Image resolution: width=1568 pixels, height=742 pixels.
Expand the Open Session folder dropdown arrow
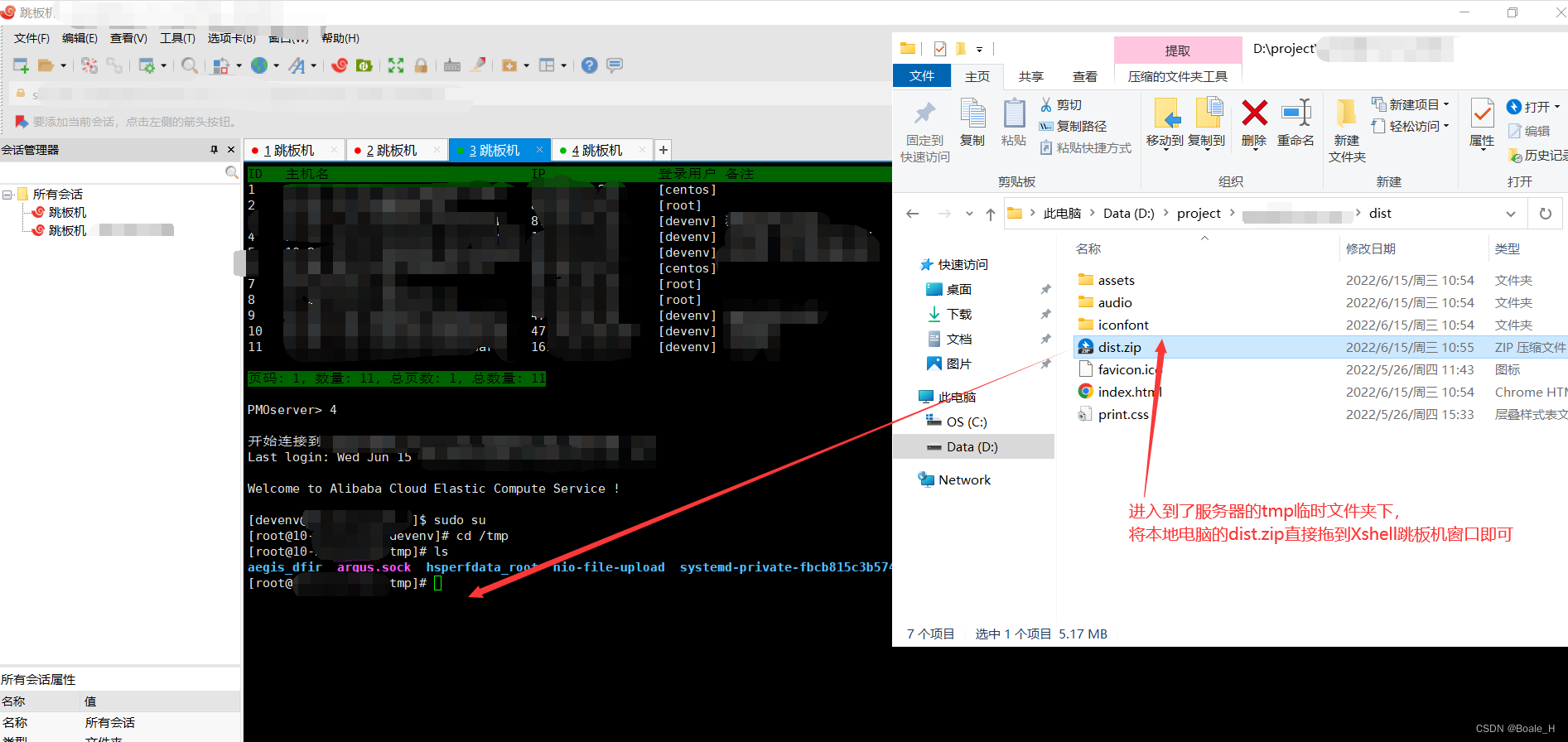(63, 65)
